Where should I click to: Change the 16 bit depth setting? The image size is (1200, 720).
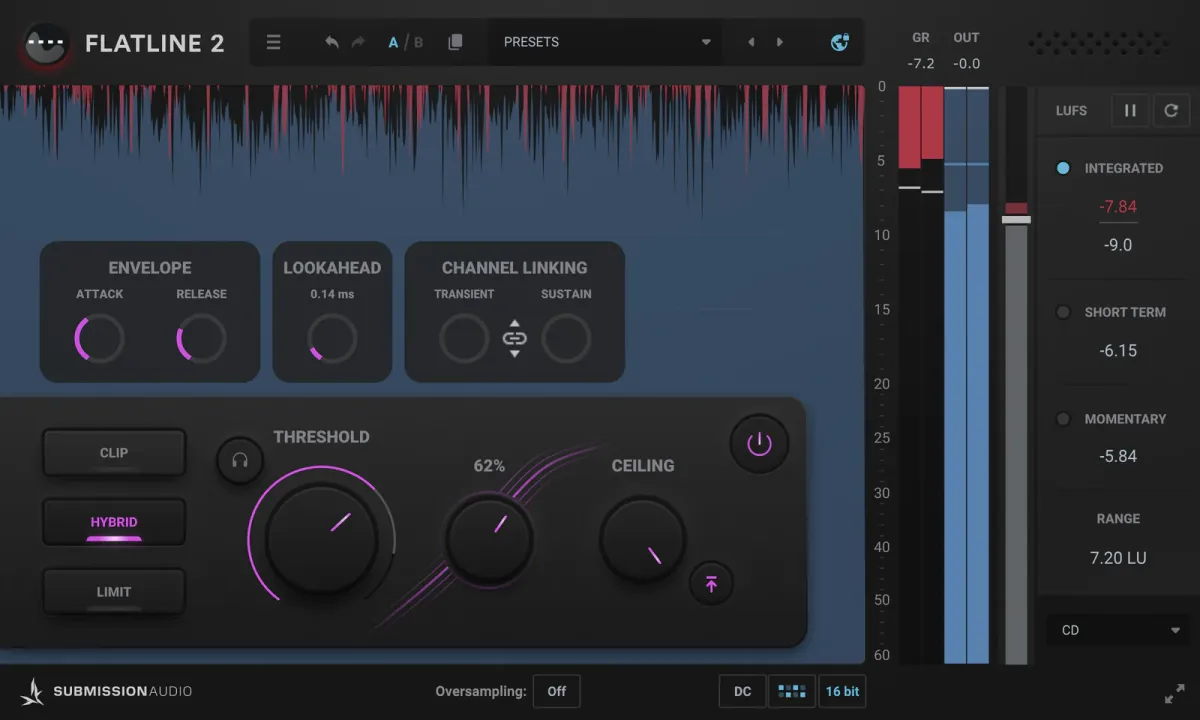(842, 691)
